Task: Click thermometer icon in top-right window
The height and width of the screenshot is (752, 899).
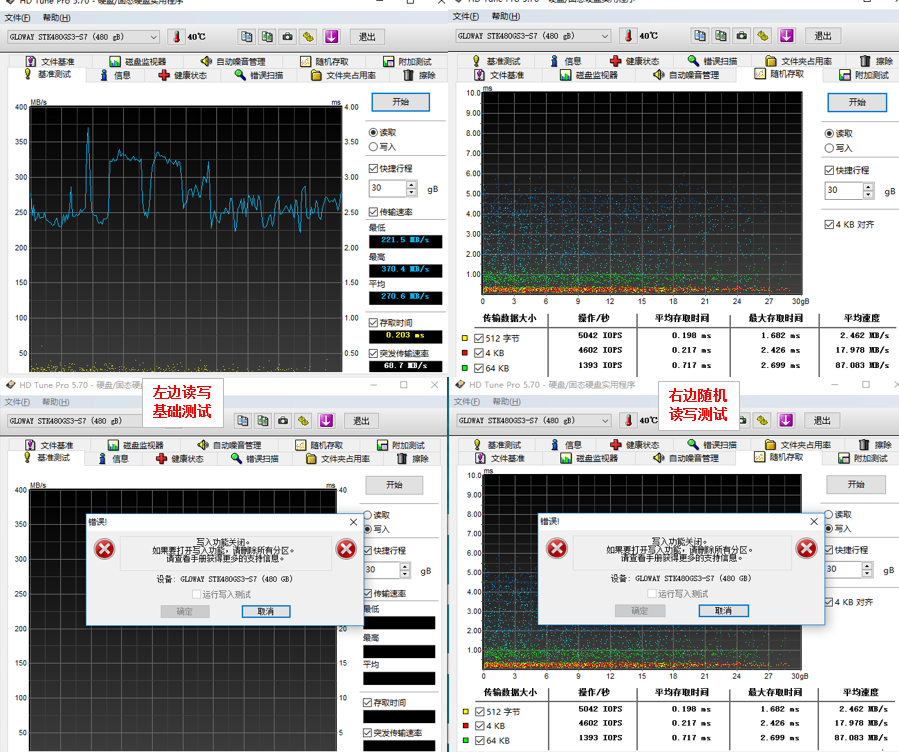Action: 628,36
